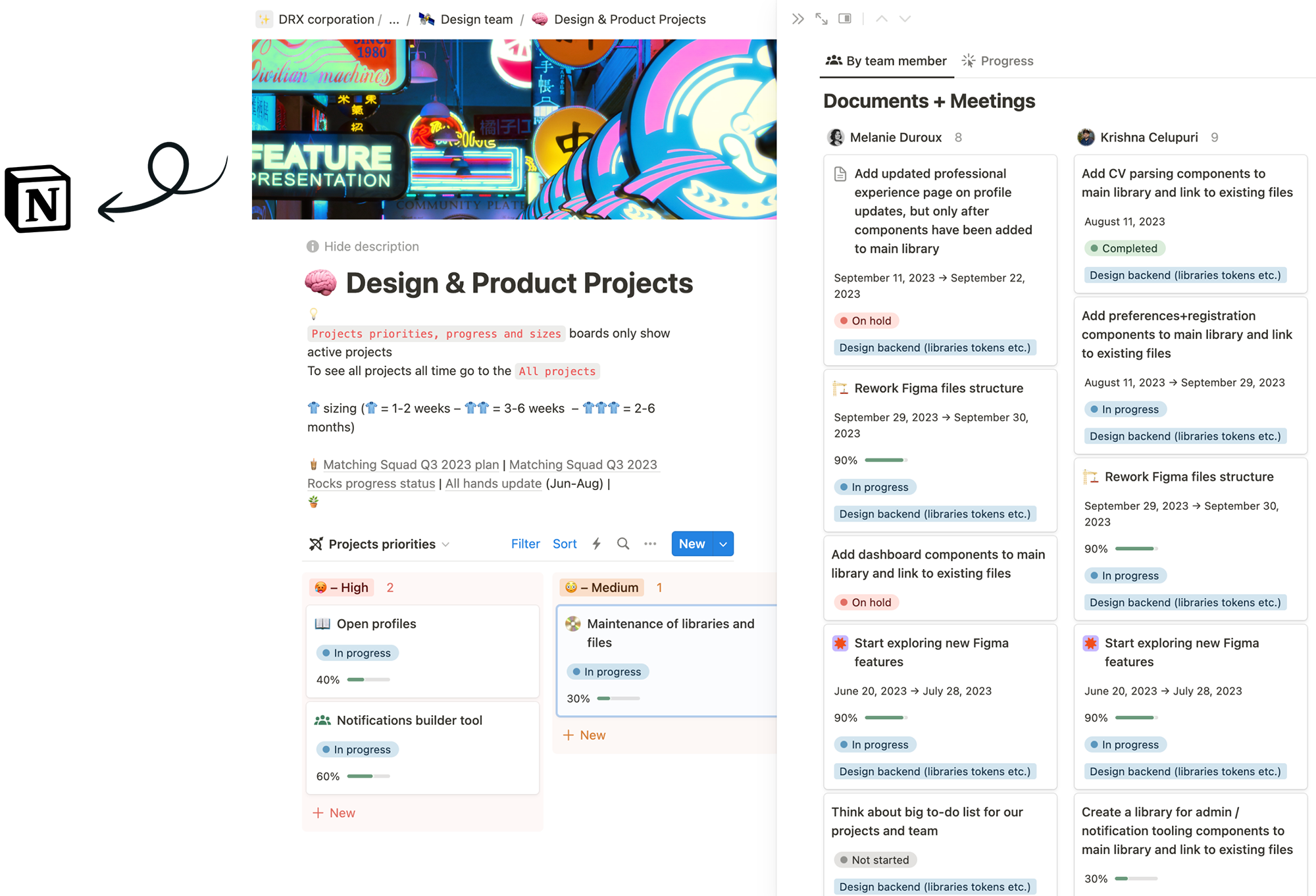Expand the collapsed breadcrumb ellipsis
The image size is (1316, 896).
point(394,20)
